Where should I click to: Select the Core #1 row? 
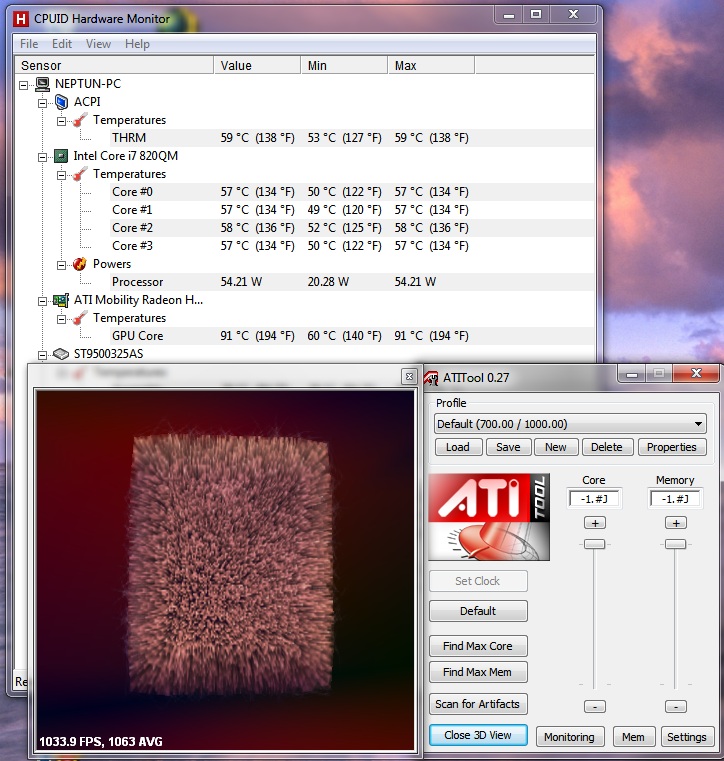[x=352, y=210]
